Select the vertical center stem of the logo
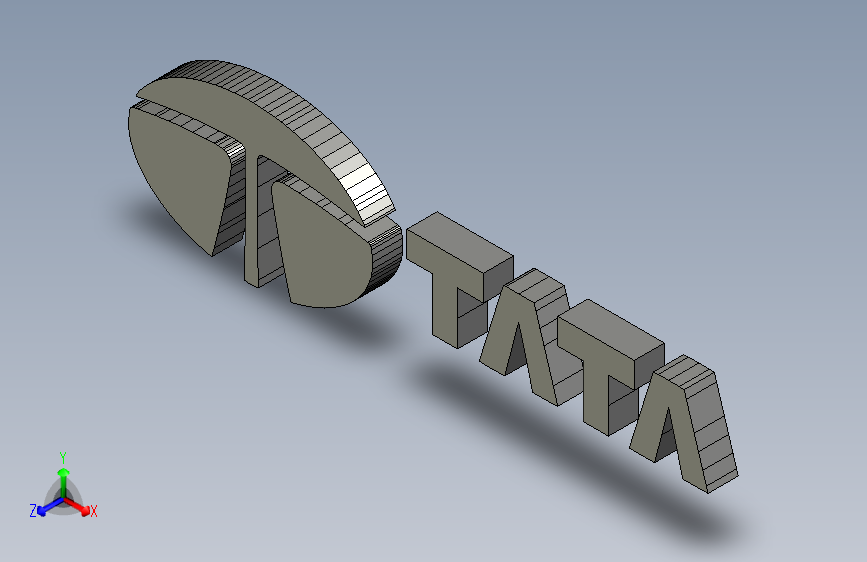Screen dimensions: 867x562 (x=254, y=221)
